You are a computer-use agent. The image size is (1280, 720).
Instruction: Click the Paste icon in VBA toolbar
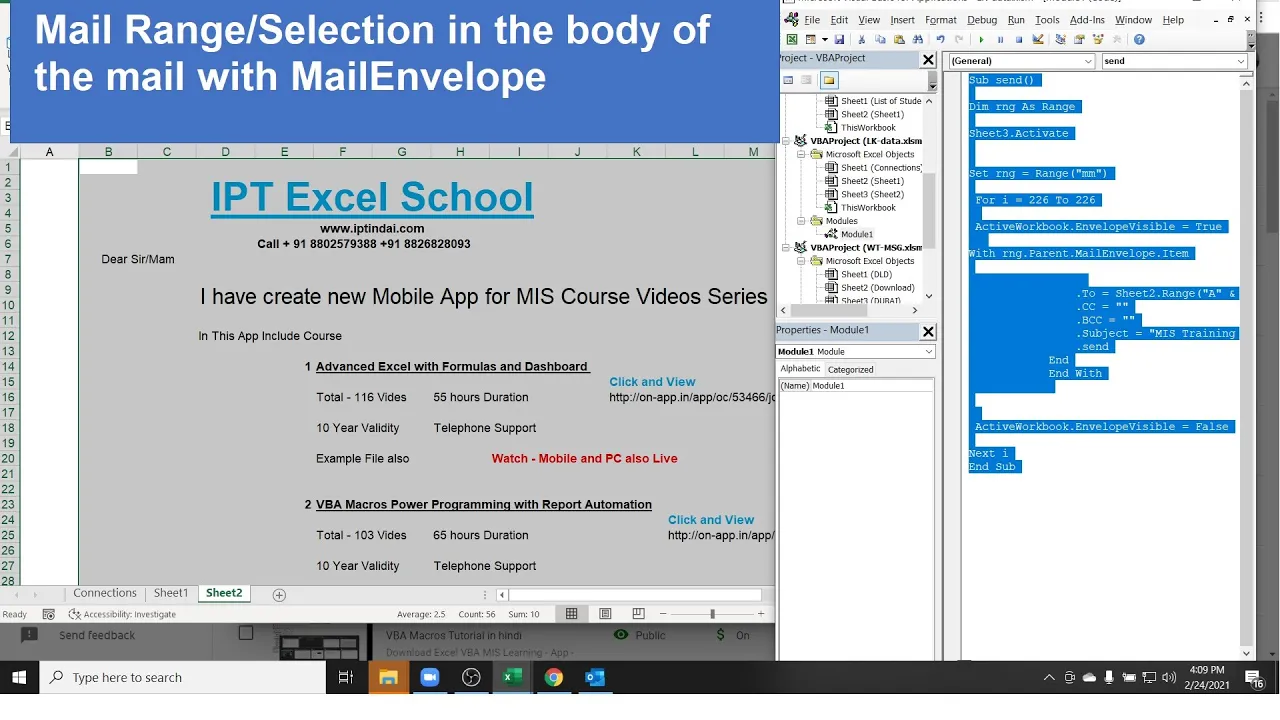coord(899,40)
